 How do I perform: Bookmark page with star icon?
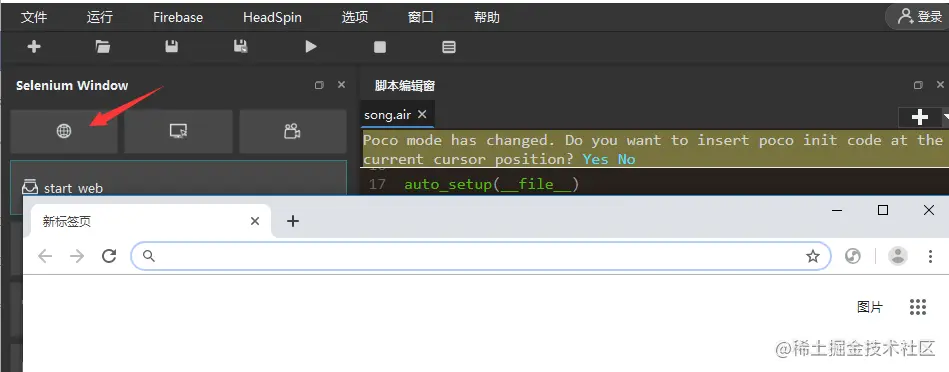pos(813,256)
